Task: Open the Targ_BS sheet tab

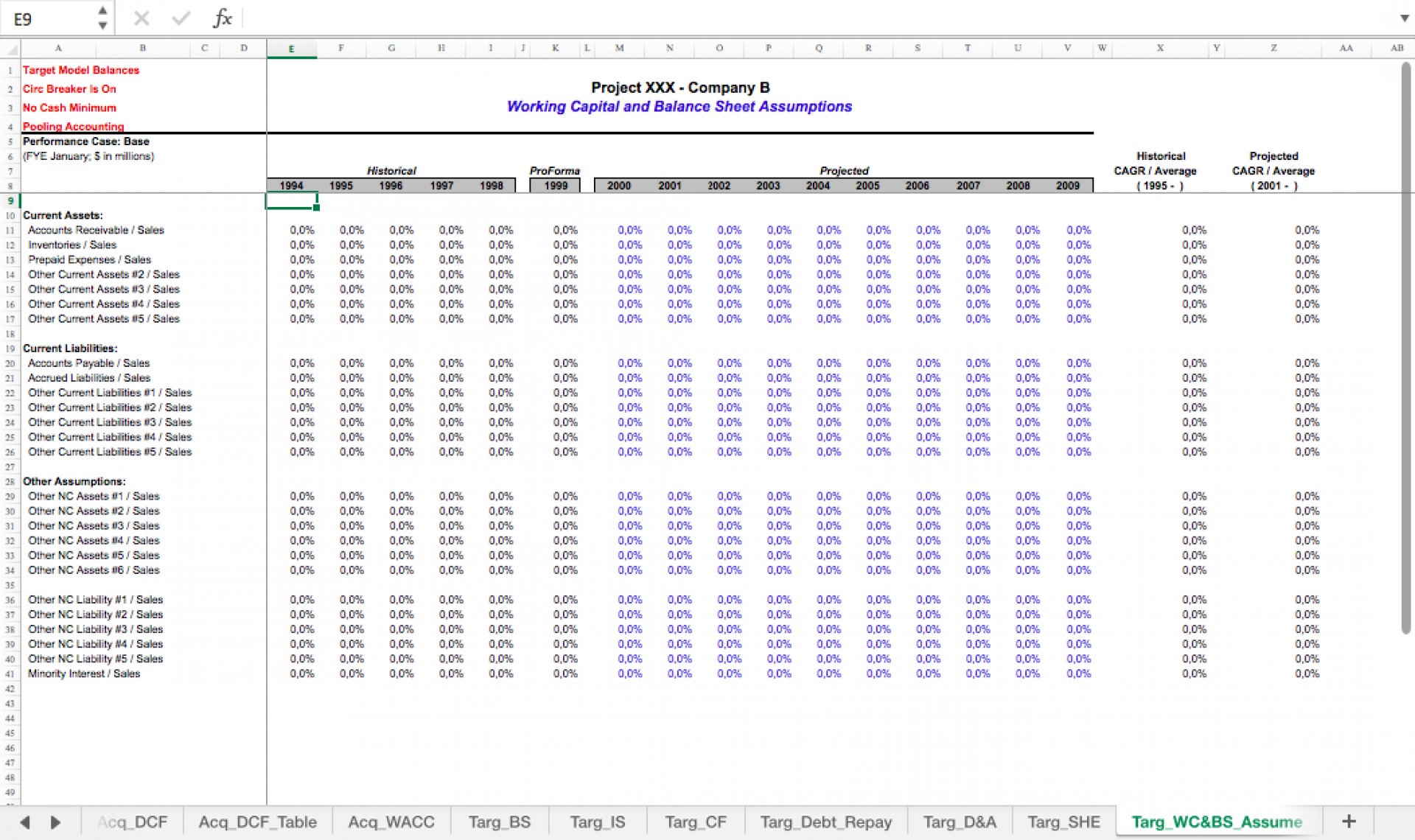Action: point(500,822)
